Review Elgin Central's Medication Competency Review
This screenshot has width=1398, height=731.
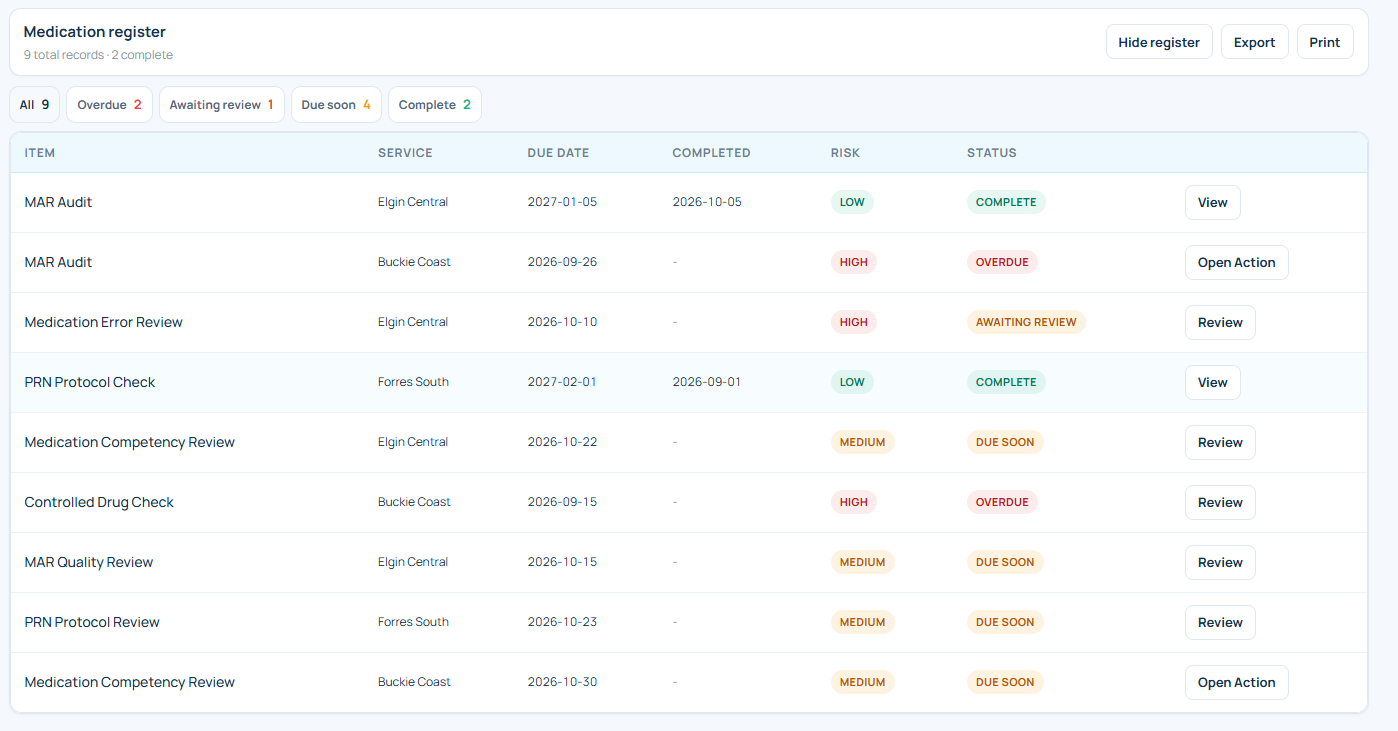tap(1220, 442)
